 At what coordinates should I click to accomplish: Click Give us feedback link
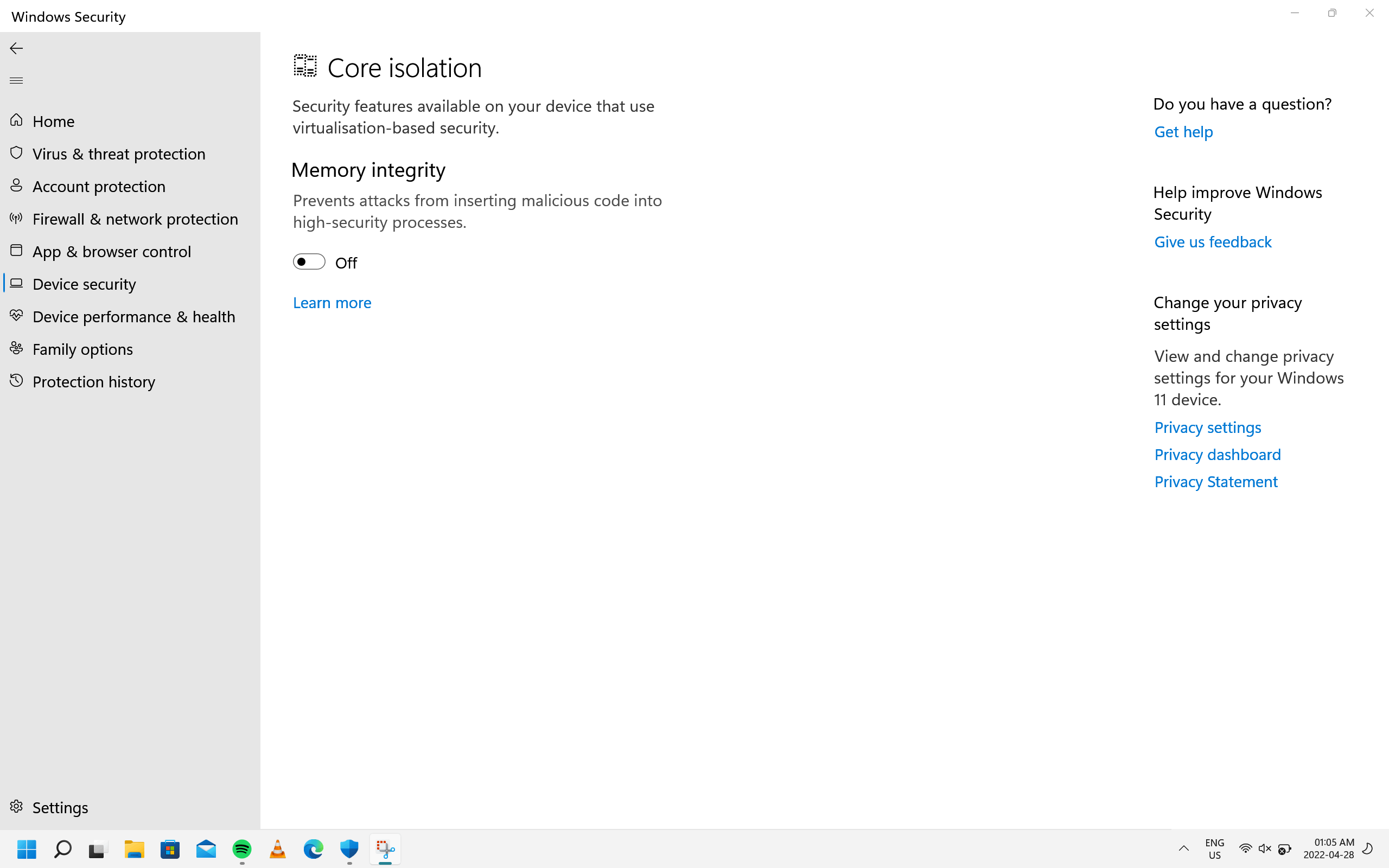pyautogui.click(x=1212, y=241)
